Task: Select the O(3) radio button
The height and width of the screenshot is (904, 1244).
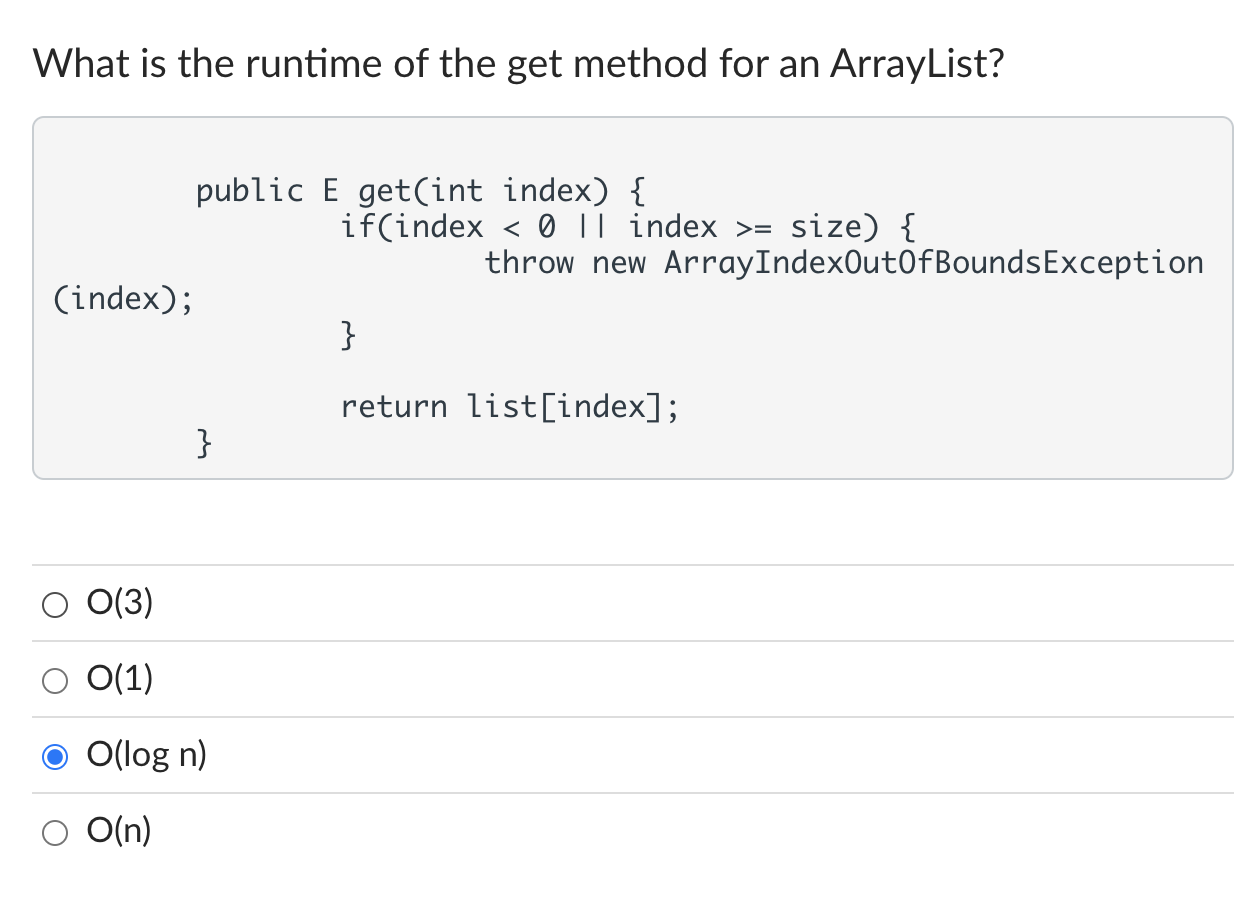Action: [x=55, y=604]
